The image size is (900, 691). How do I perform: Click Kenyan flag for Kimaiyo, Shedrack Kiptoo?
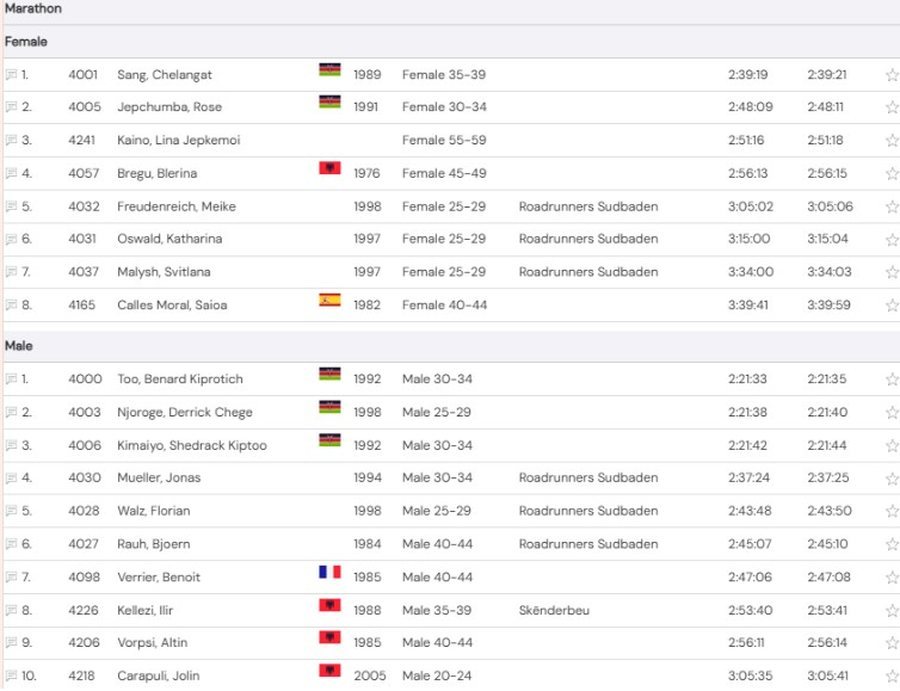click(330, 440)
